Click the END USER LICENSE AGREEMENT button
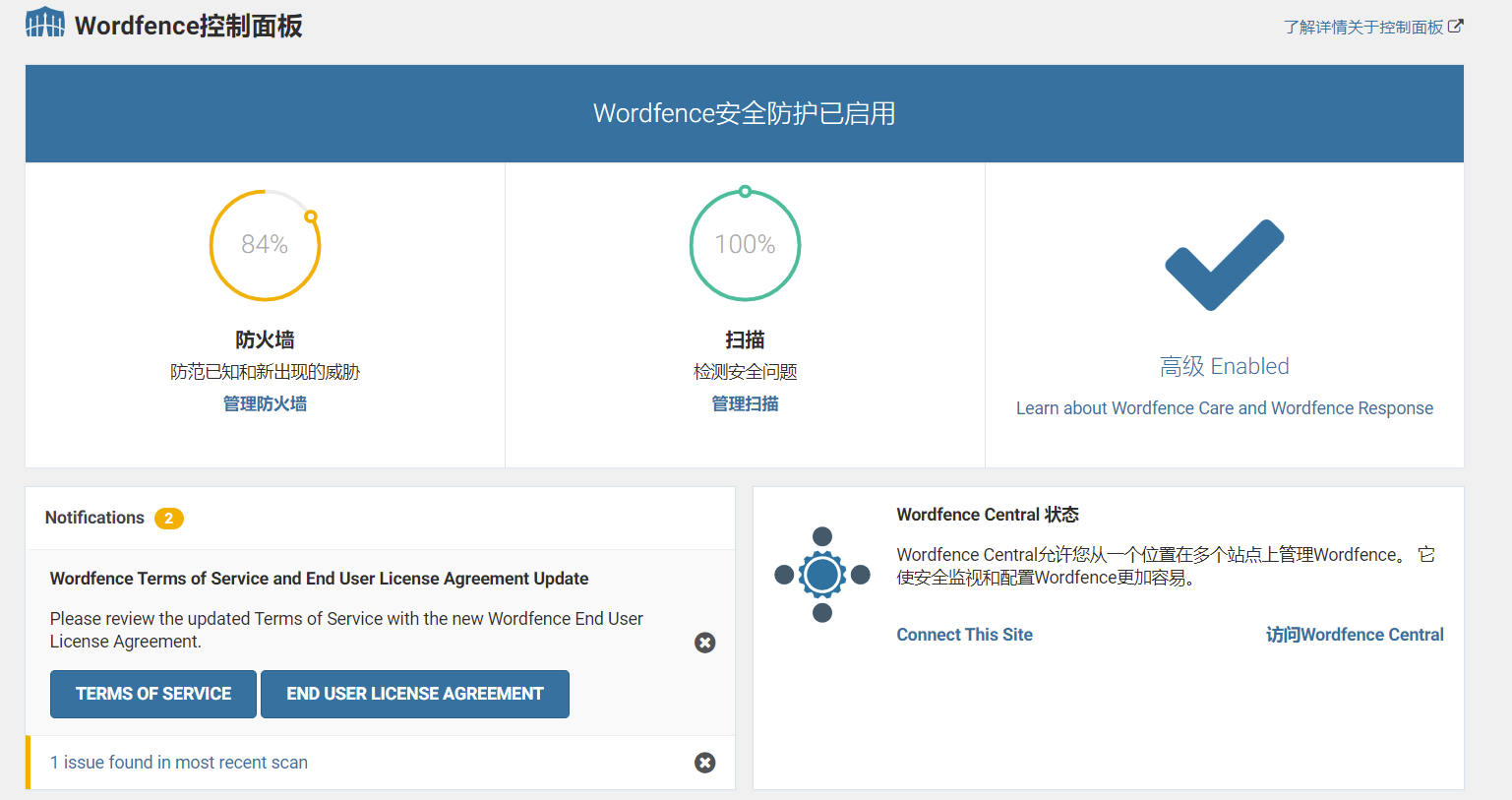Image resolution: width=1512 pixels, height=800 pixels. click(415, 694)
